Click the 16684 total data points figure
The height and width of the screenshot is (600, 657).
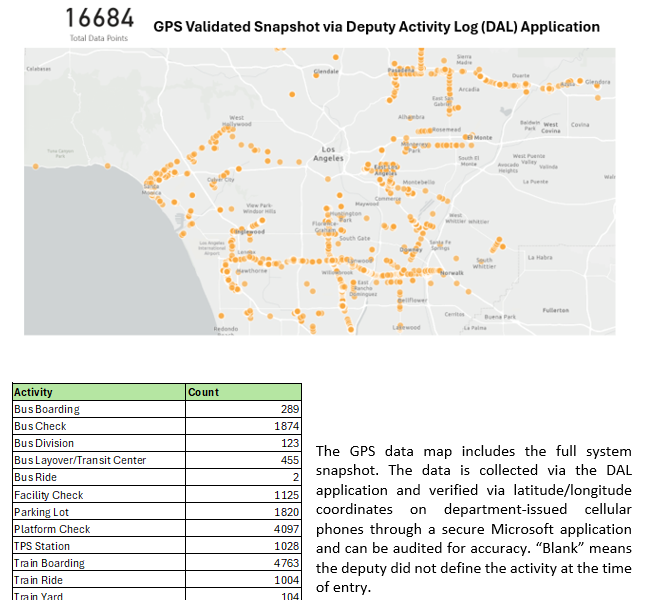[x=98, y=19]
